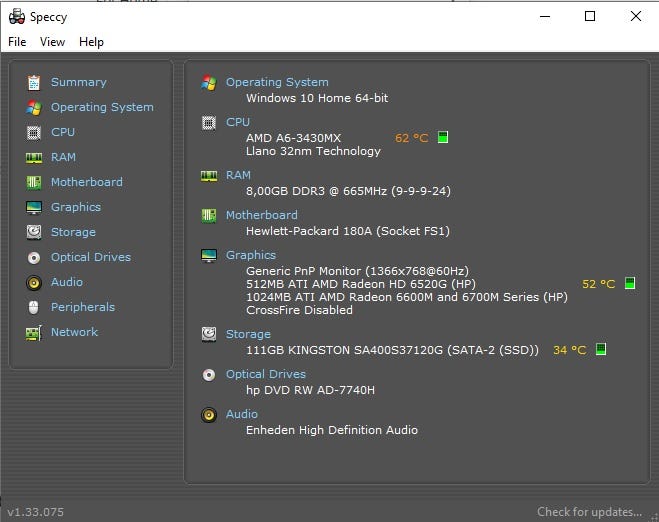Click the Windows 10 Home 64-bit text
The height and width of the screenshot is (522, 659).
pos(317,98)
